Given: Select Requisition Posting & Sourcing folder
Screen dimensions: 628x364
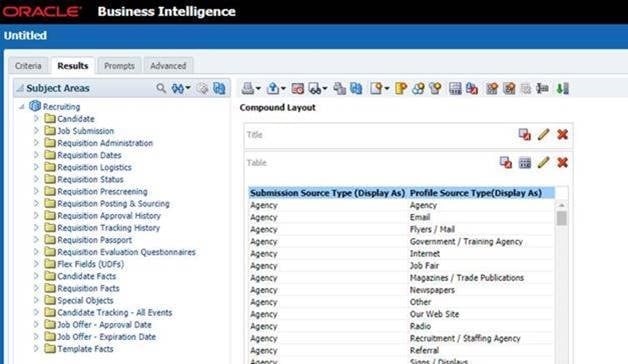Looking at the screenshot, I should 113,203.
